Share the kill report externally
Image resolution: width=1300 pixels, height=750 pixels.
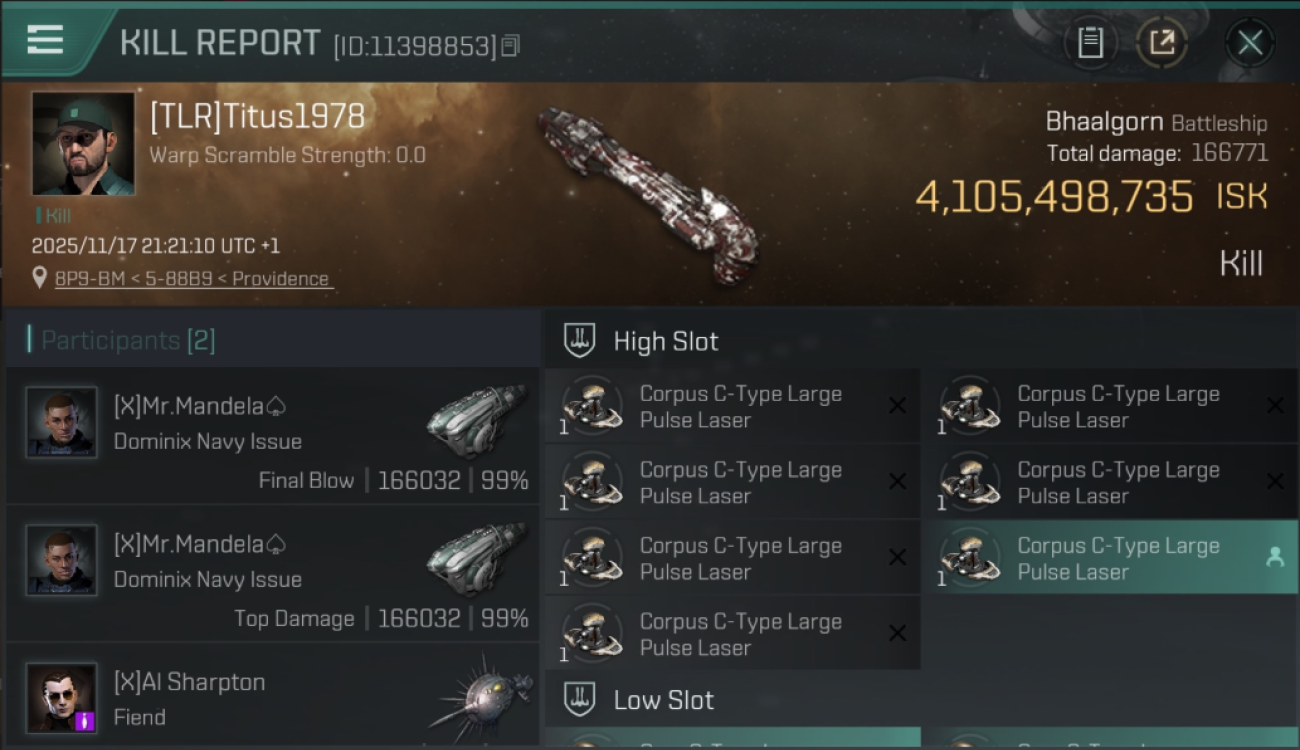pos(1162,43)
